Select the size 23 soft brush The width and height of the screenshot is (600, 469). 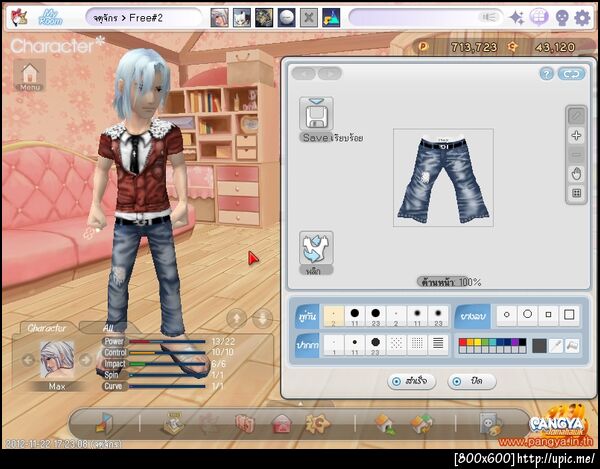point(438,316)
